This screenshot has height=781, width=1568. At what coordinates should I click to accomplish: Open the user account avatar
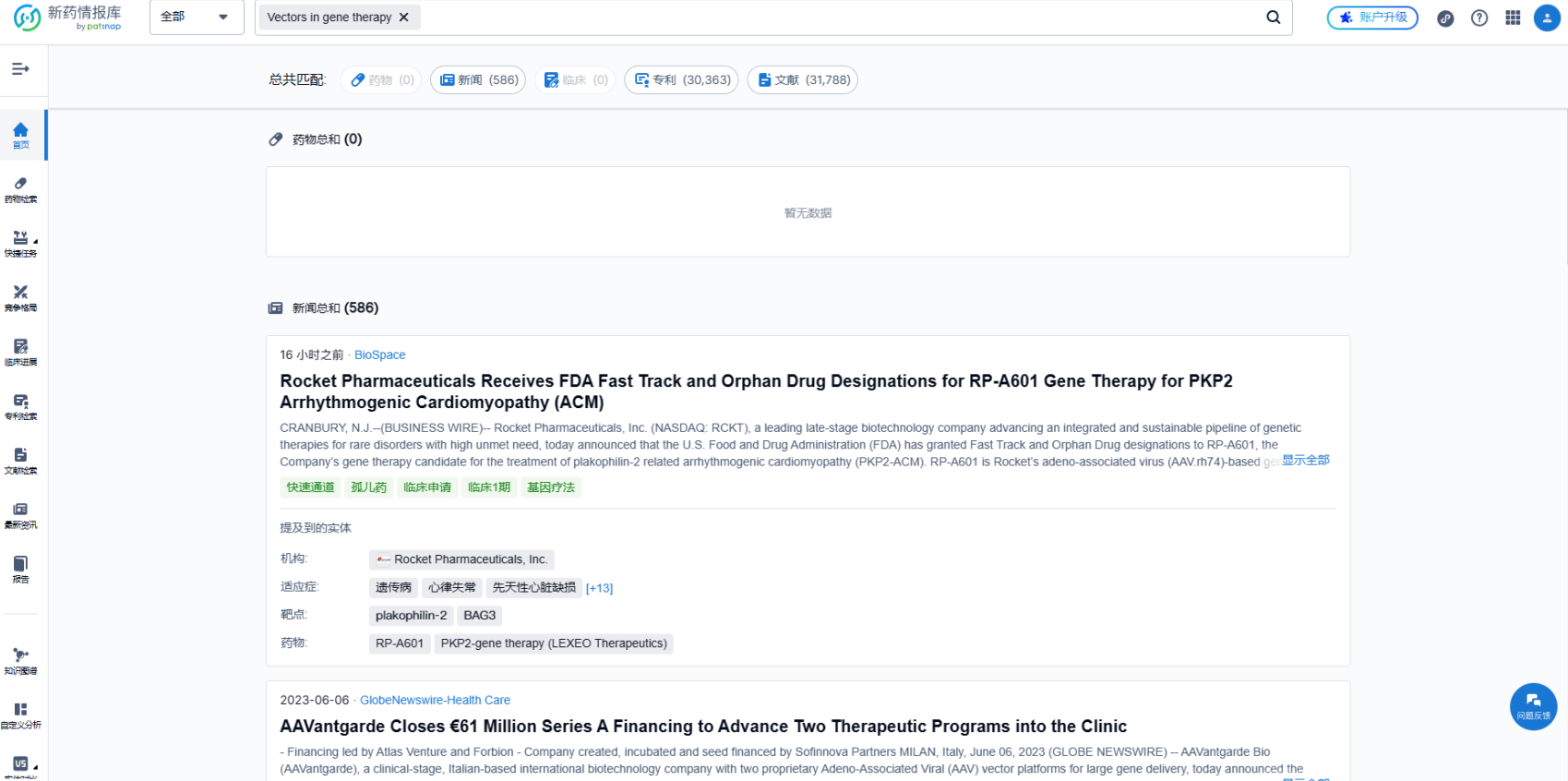pyautogui.click(x=1547, y=18)
